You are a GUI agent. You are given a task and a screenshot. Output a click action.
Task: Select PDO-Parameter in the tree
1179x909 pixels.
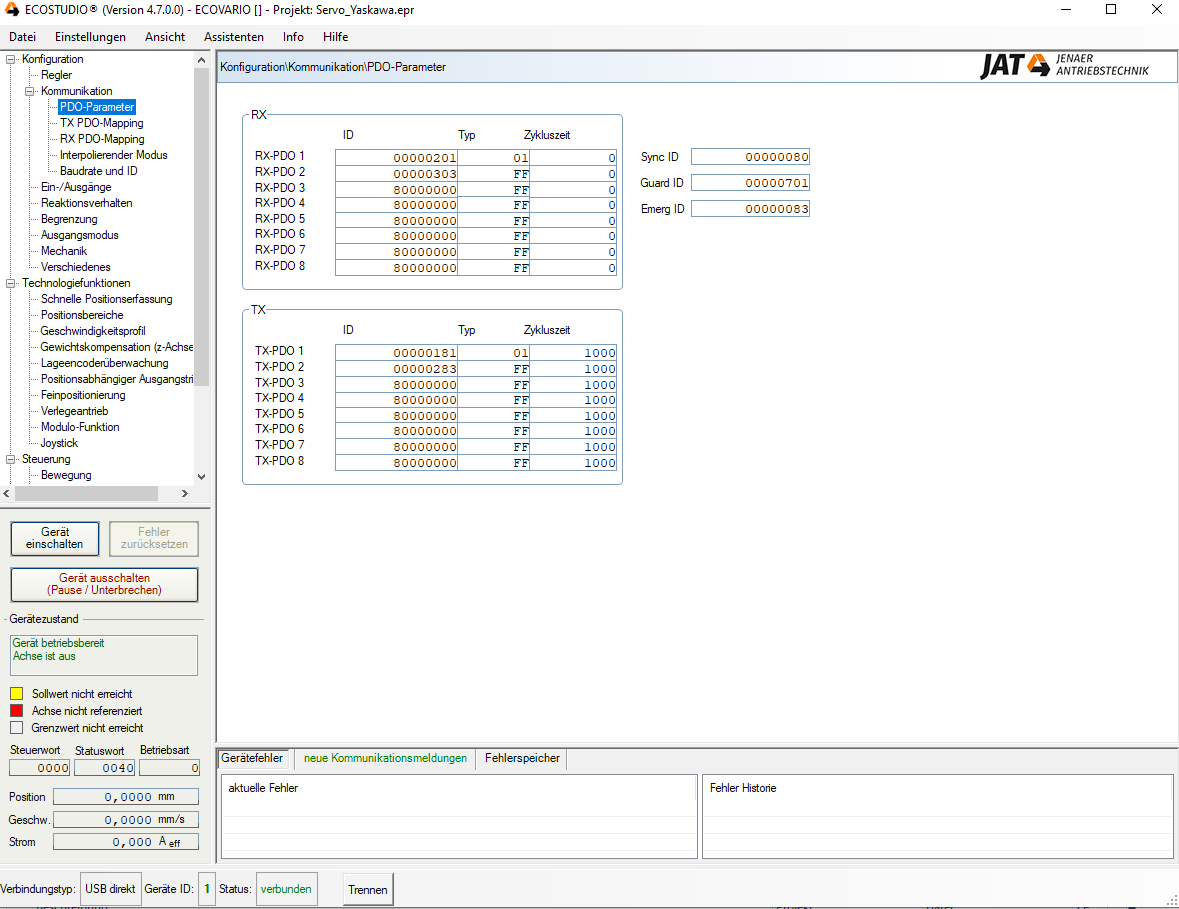(x=97, y=107)
